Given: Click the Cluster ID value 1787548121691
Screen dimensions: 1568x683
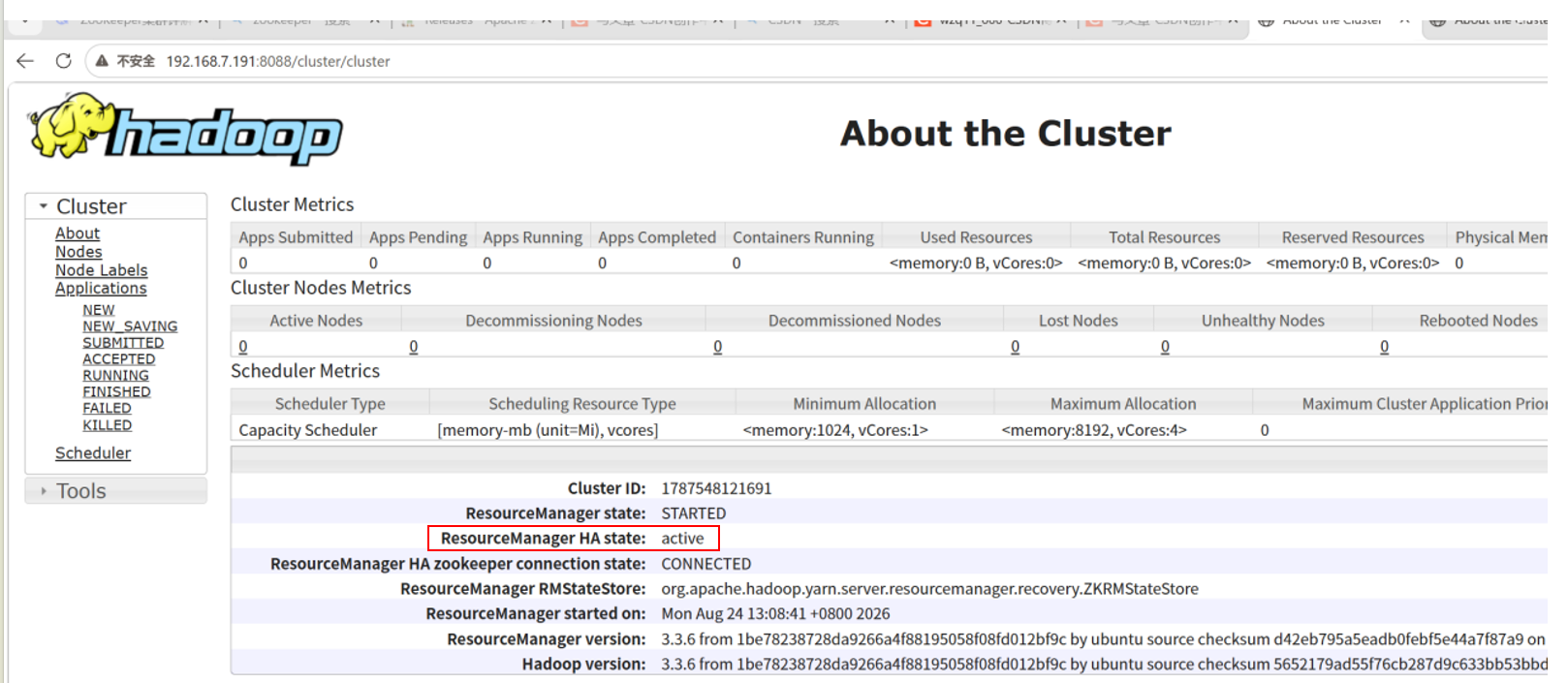Looking at the screenshot, I should tap(716, 488).
